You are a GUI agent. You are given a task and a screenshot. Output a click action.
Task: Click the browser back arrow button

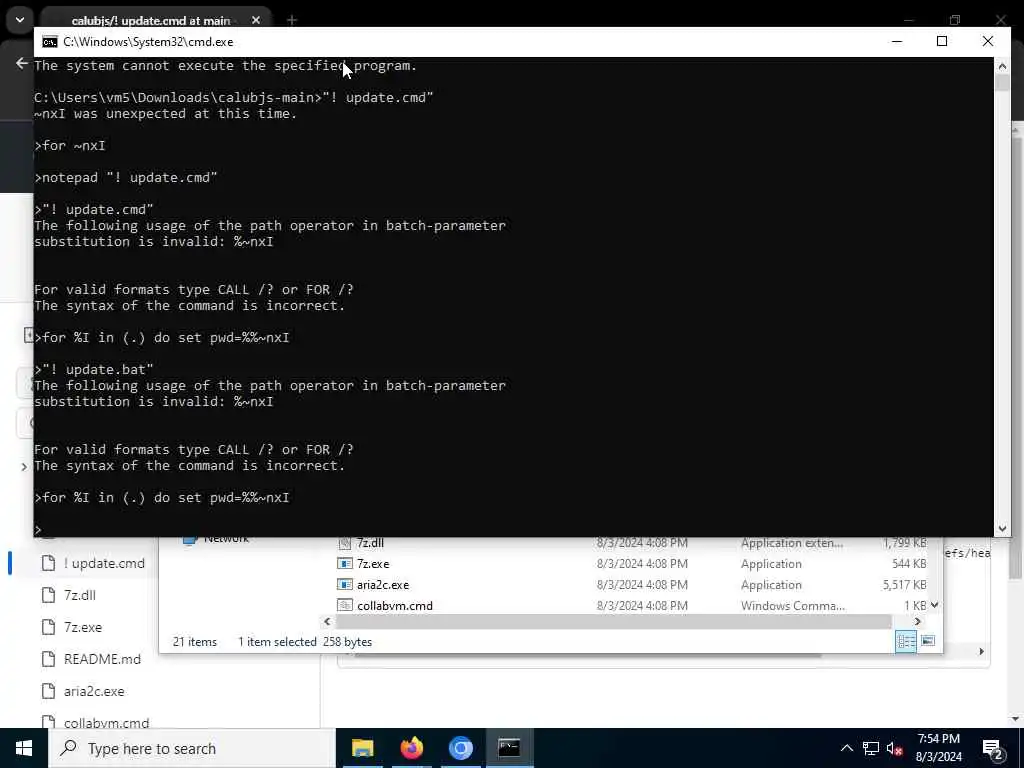(x=22, y=63)
